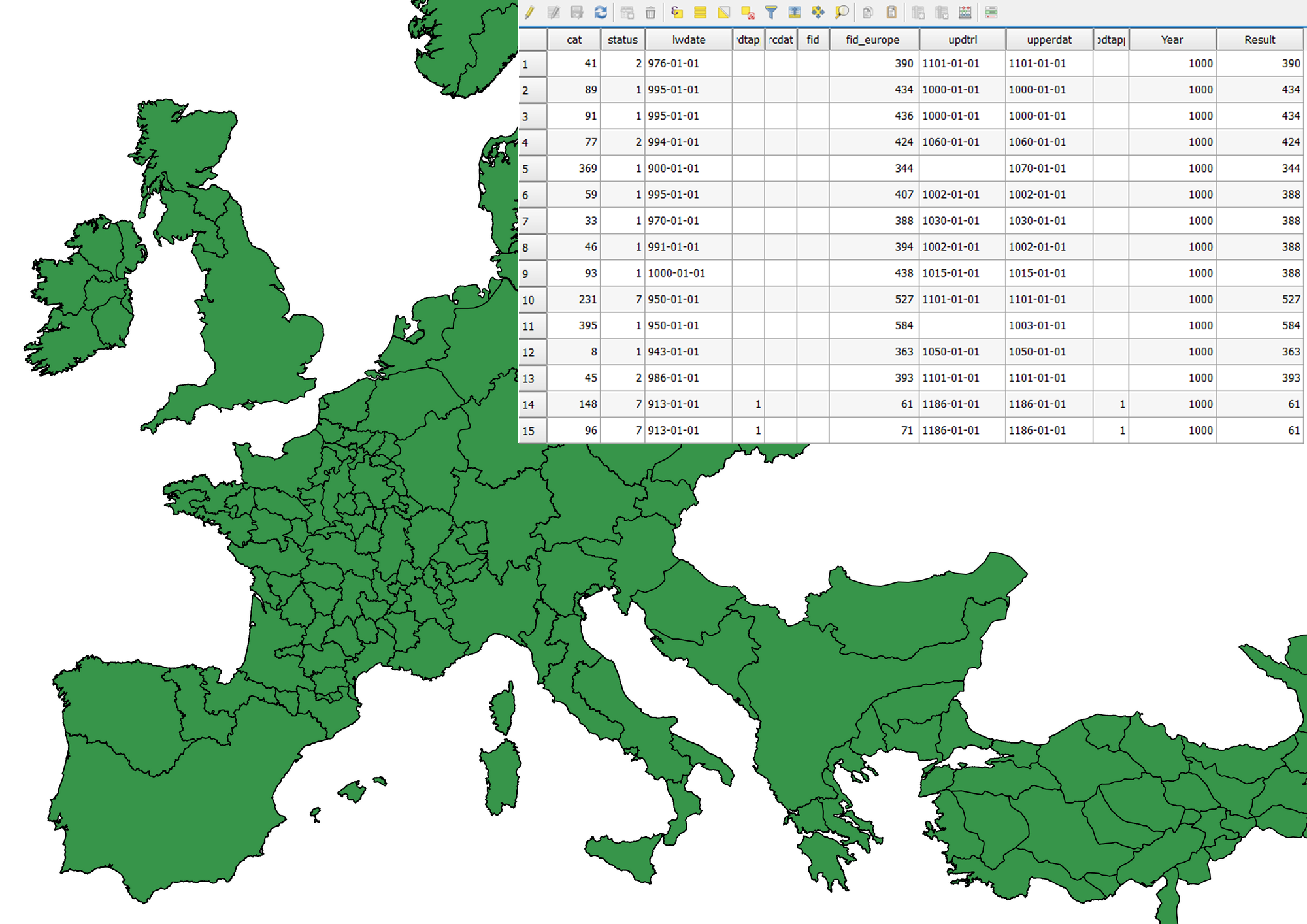Delete a field using the delete field icon
This screenshot has height=924, width=1307.
tap(940, 12)
